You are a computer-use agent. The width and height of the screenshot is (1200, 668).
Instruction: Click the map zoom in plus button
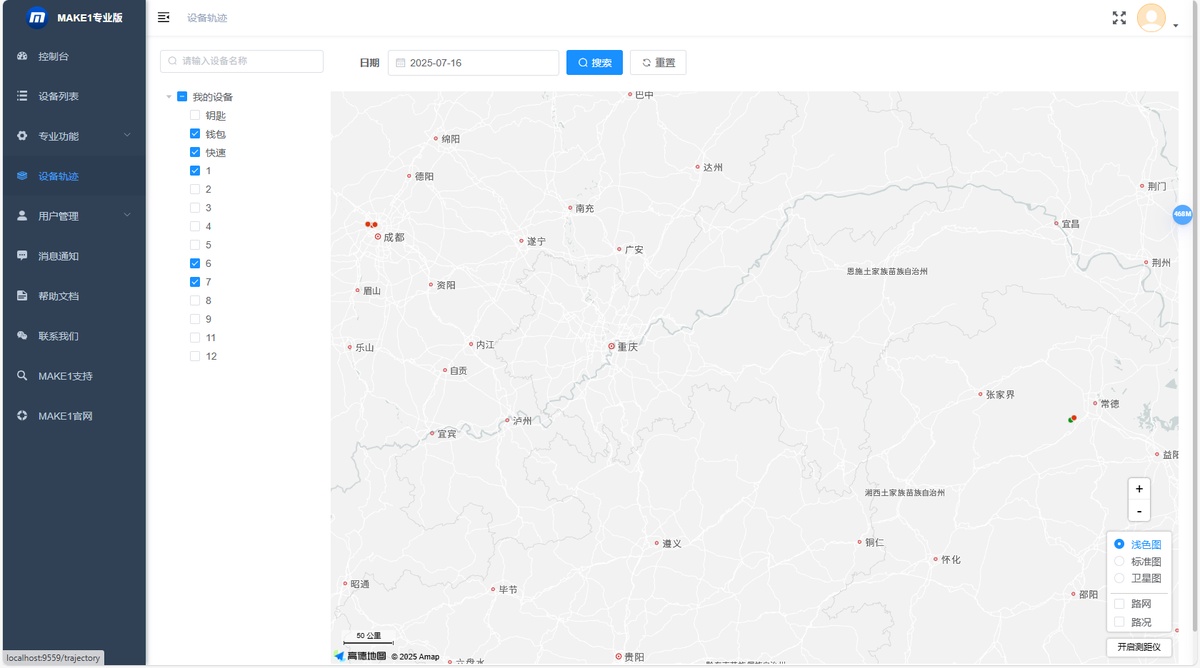click(1139, 489)
